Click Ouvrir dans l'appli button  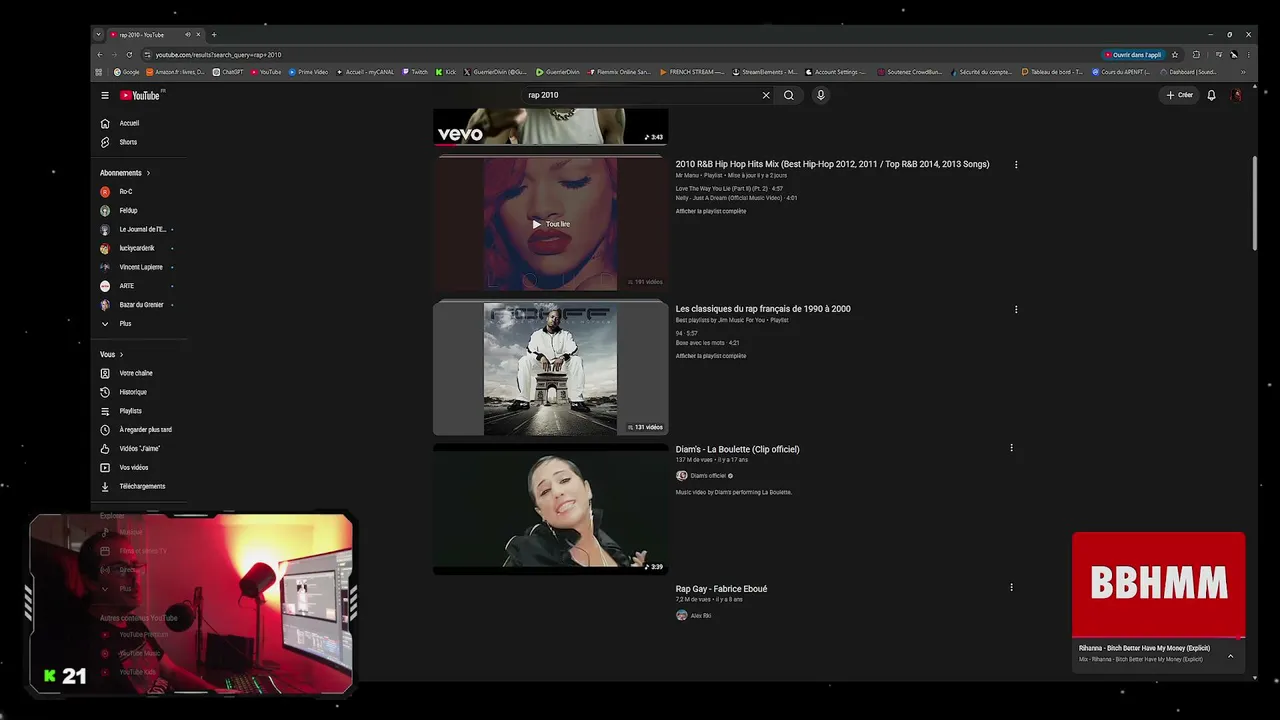[1133, 55]
